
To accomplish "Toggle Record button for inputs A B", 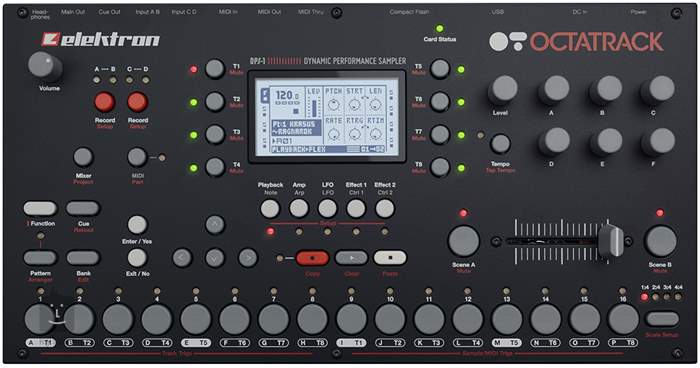I will click(105, 102).
